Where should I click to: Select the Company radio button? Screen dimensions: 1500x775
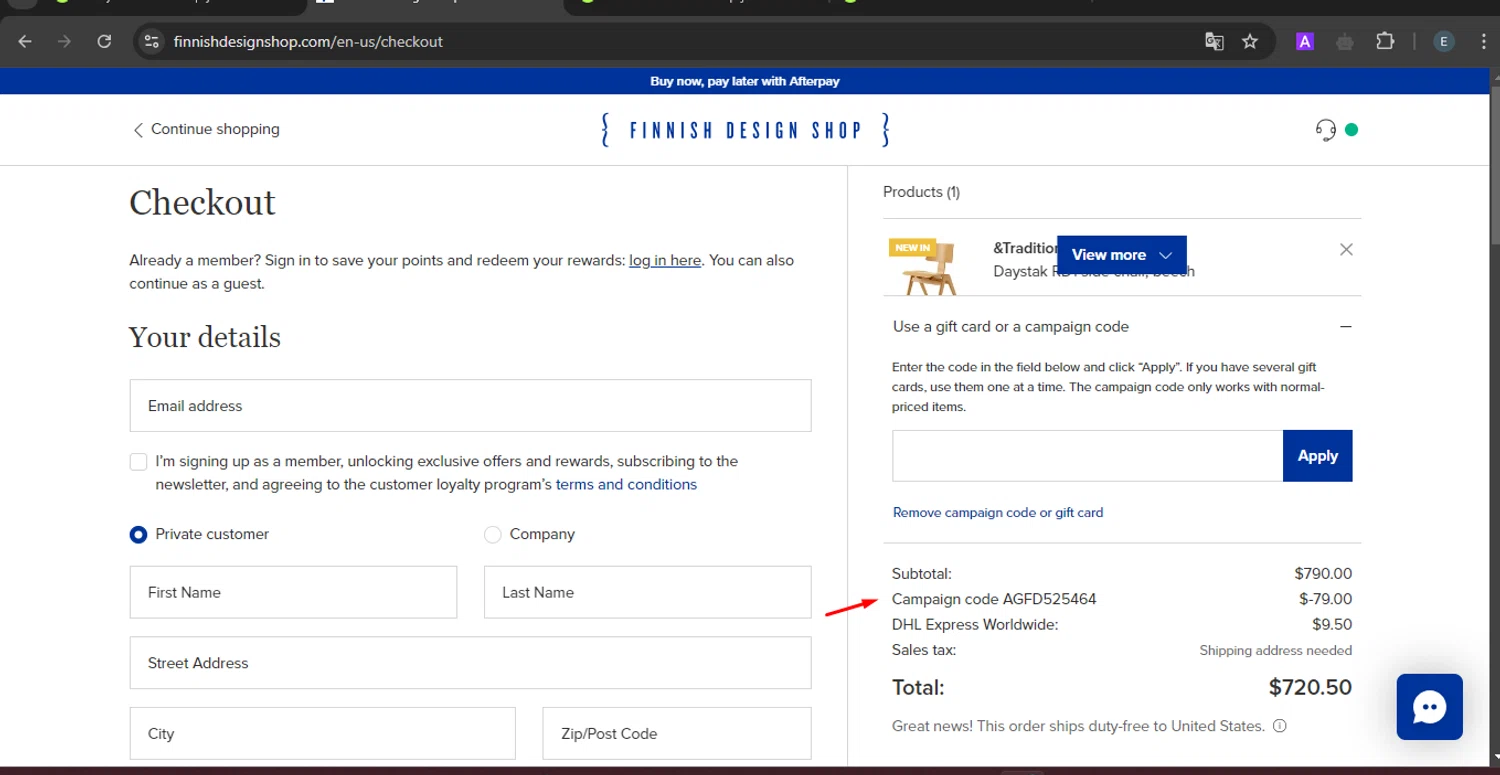coord(492,534)
